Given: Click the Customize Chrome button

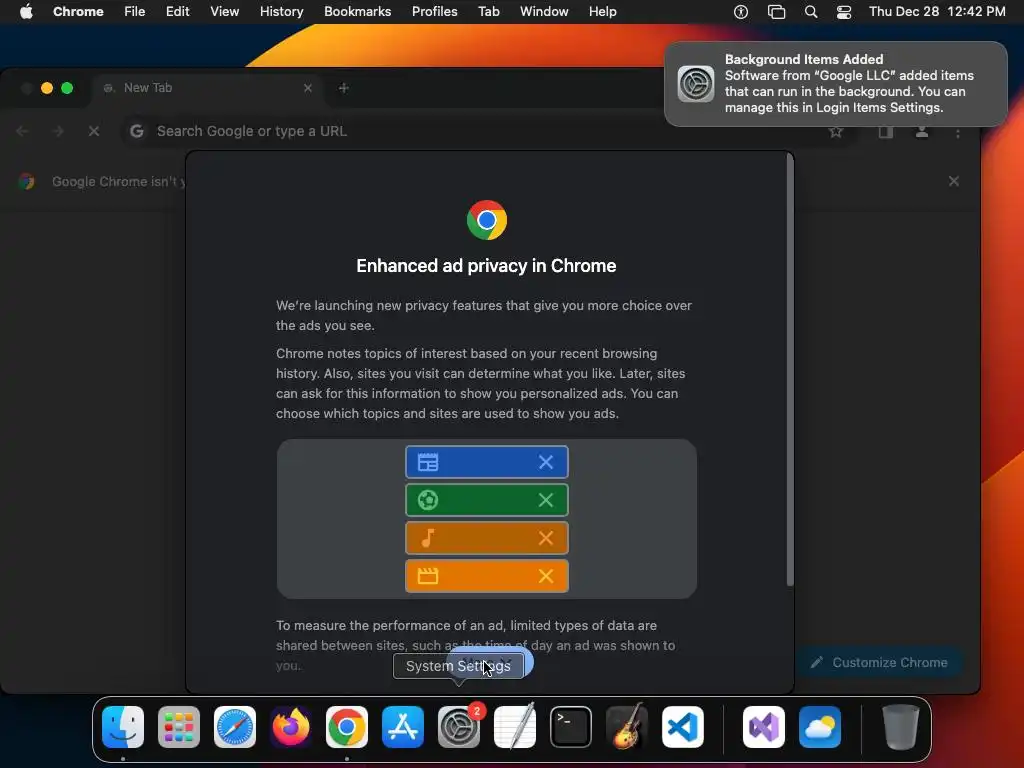Looking at the screenshot, I should [880, 662].
